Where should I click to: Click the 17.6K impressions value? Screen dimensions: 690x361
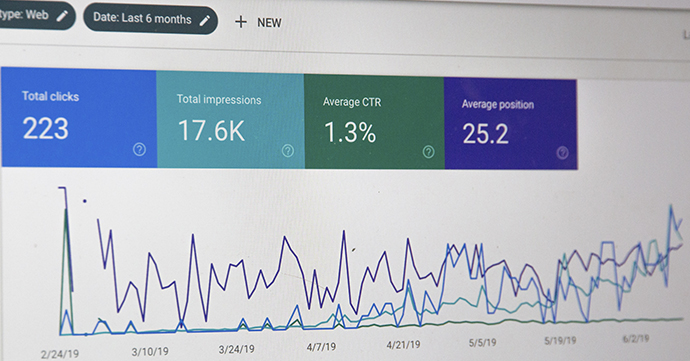coord(211,131)
